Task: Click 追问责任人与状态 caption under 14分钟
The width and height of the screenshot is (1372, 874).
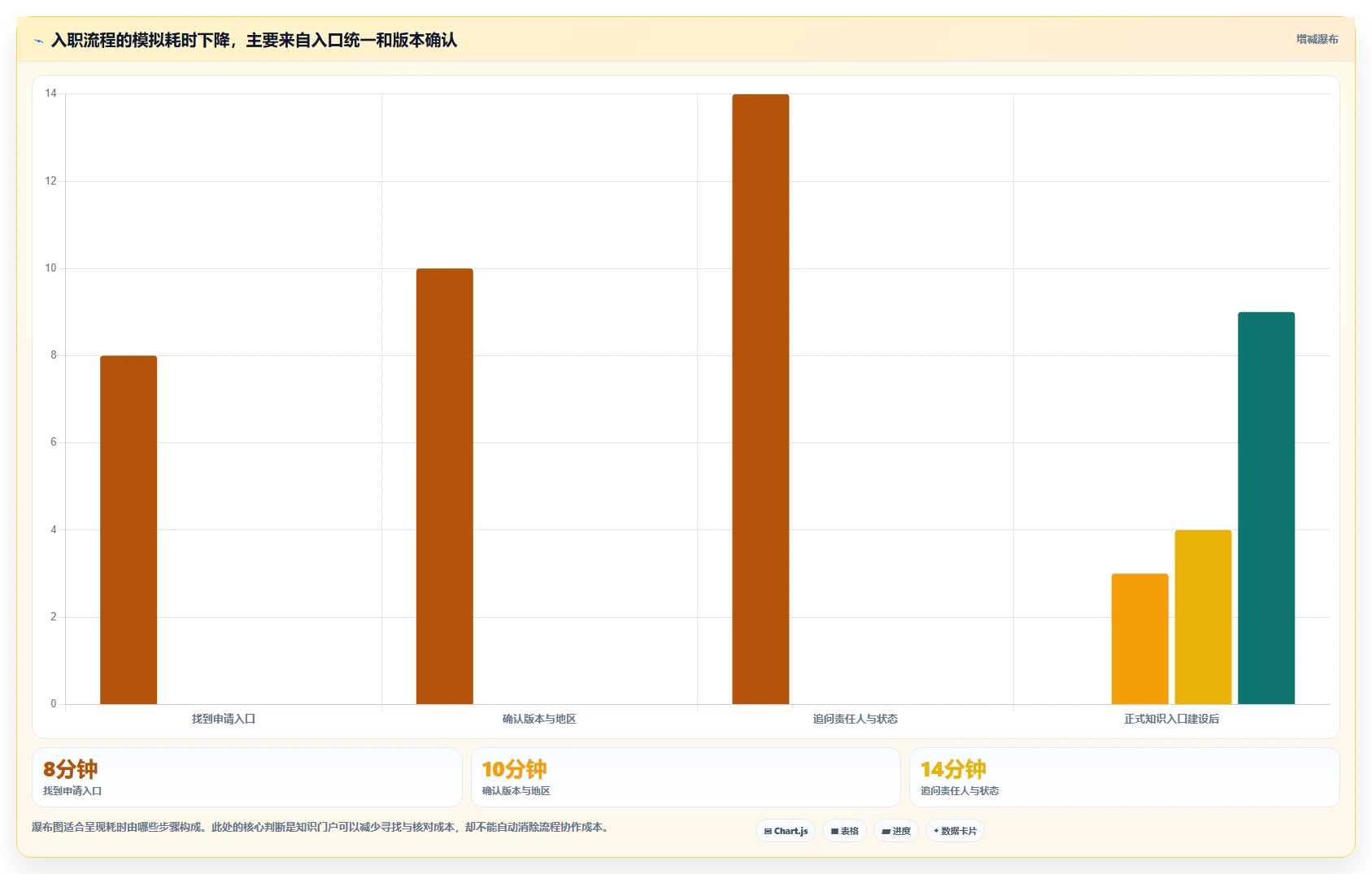Action: pyautogui.click(x=960, y=790)
